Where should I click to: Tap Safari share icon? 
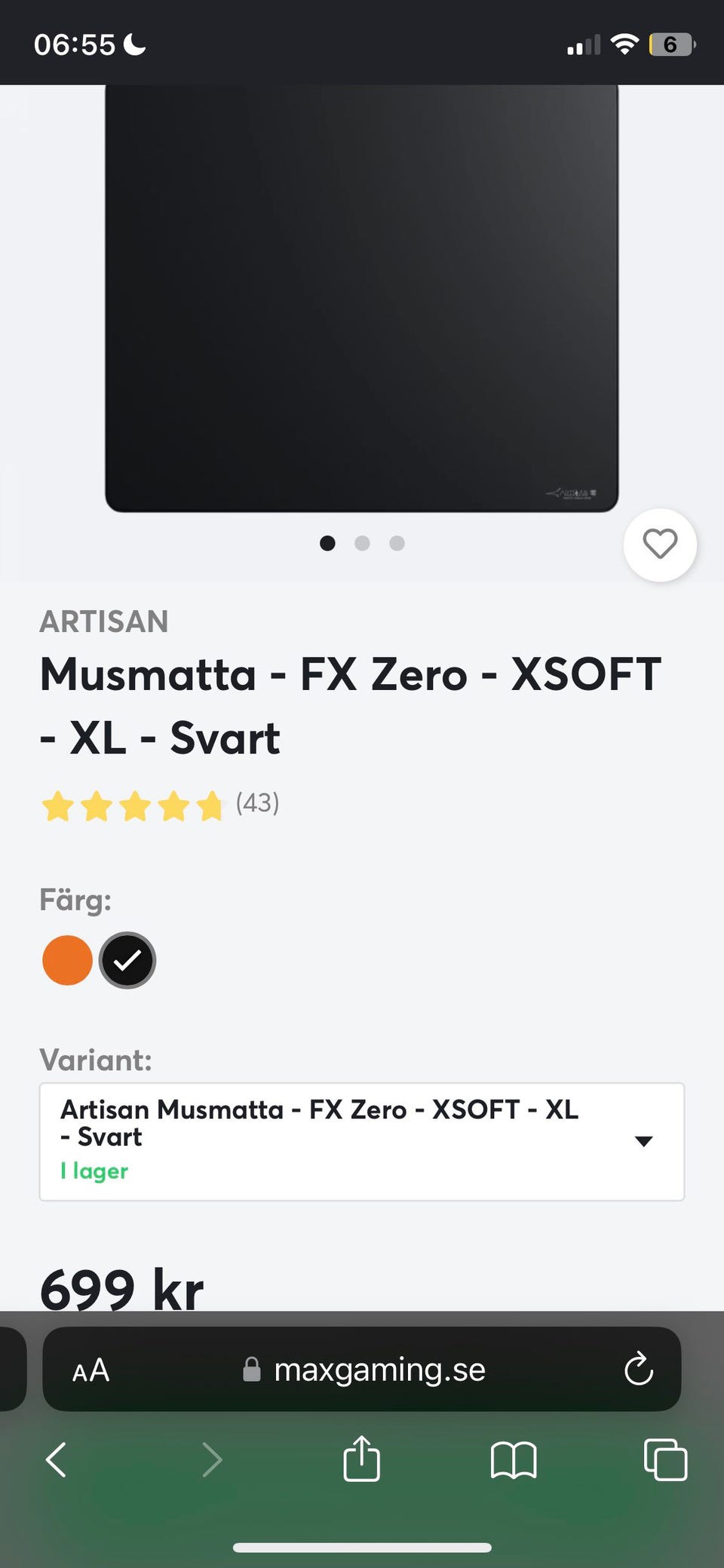click(x=361, y=1459)
